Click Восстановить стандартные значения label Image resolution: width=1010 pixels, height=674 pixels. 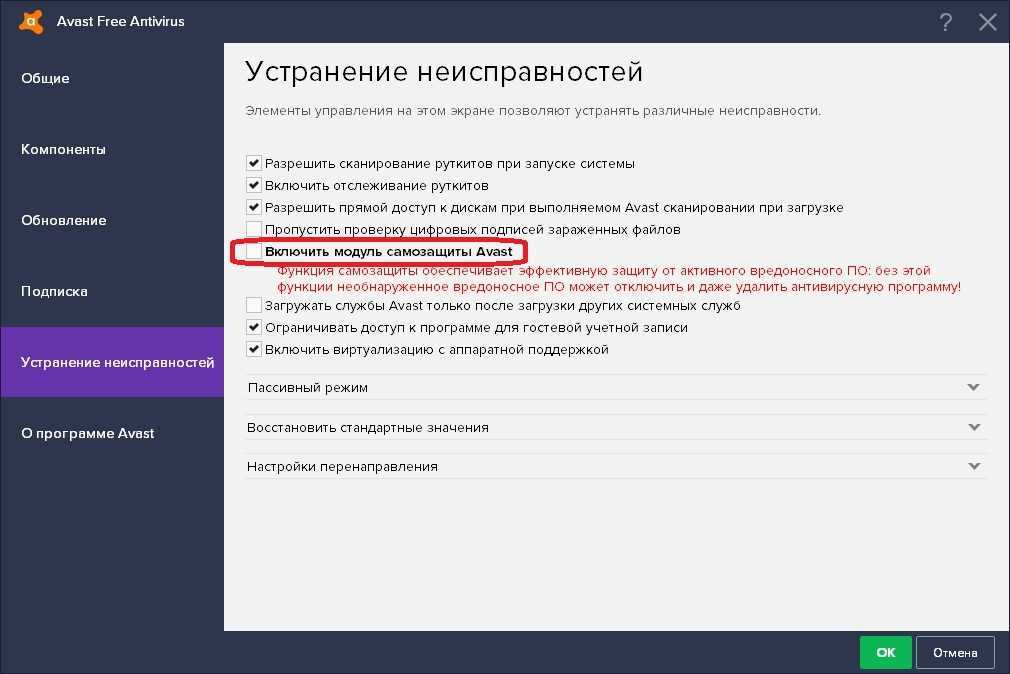(x=368, y=427)
